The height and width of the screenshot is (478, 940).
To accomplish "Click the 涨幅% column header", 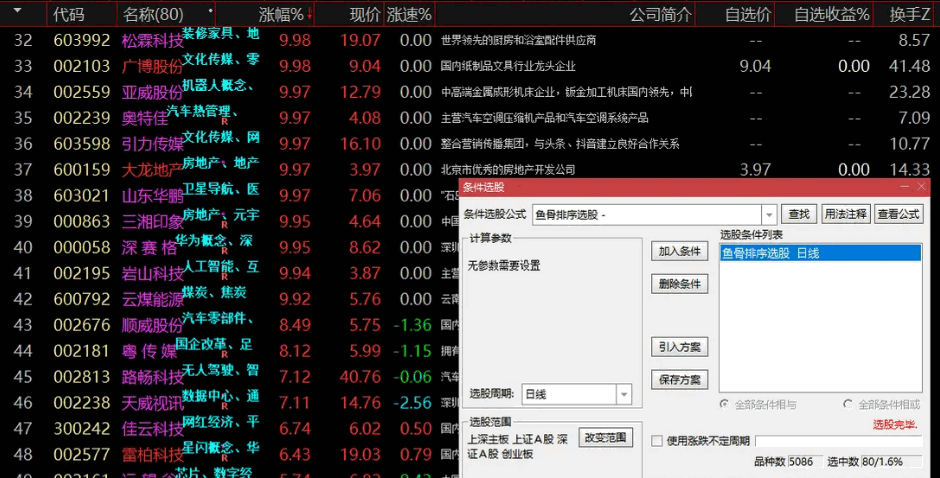I will pos(281,14).
